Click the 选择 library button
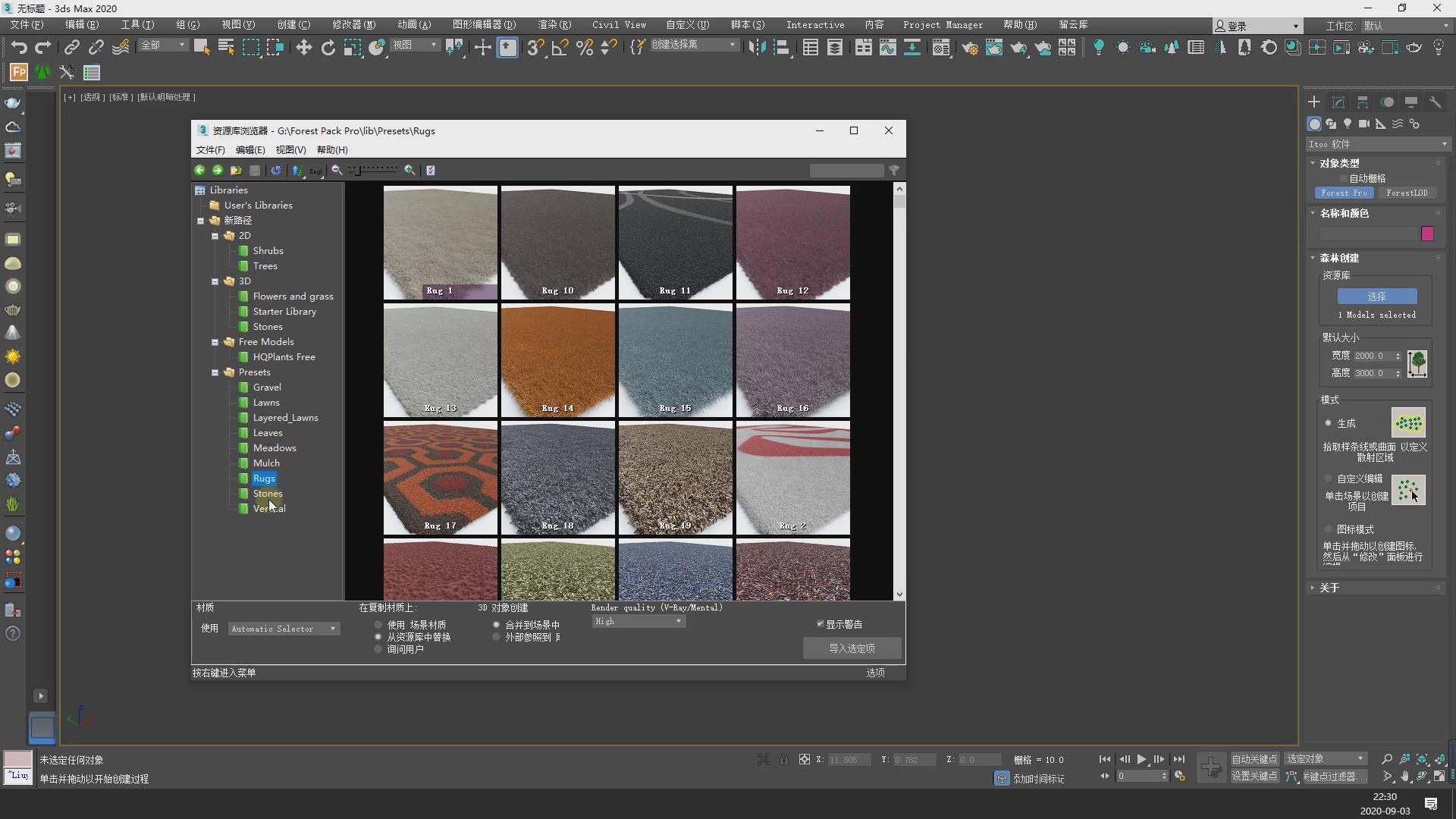The width and height of the screenshot is (1456, 819). 1376,297
